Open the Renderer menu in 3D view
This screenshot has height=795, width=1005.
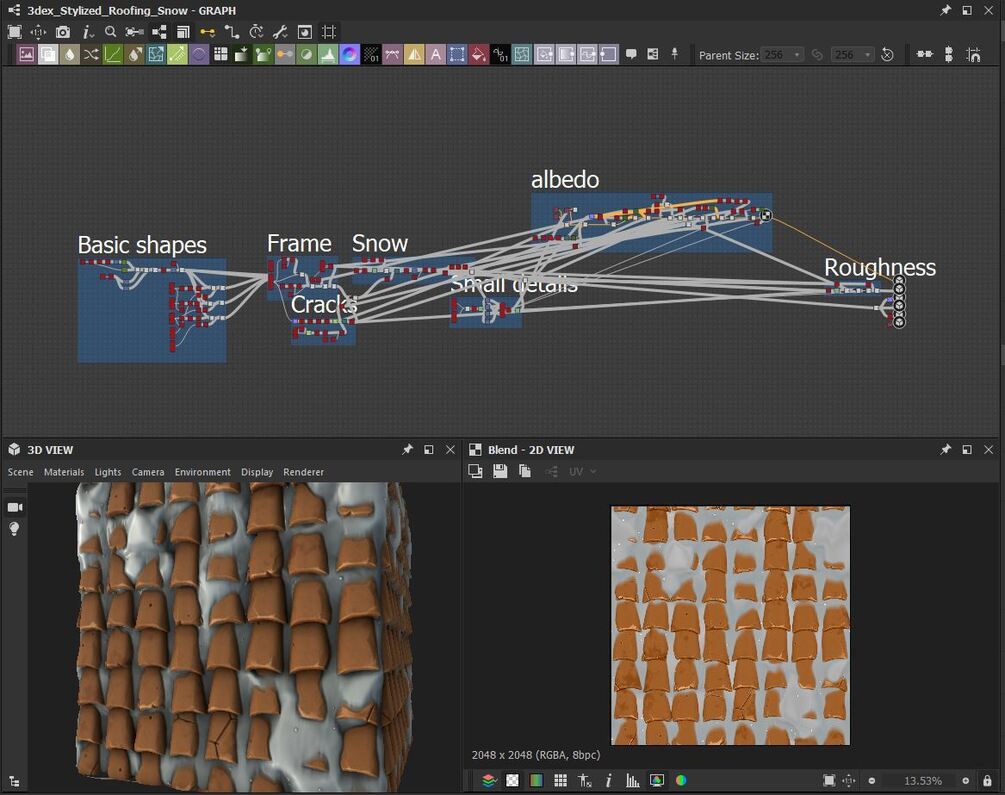(x=303, y=472)
